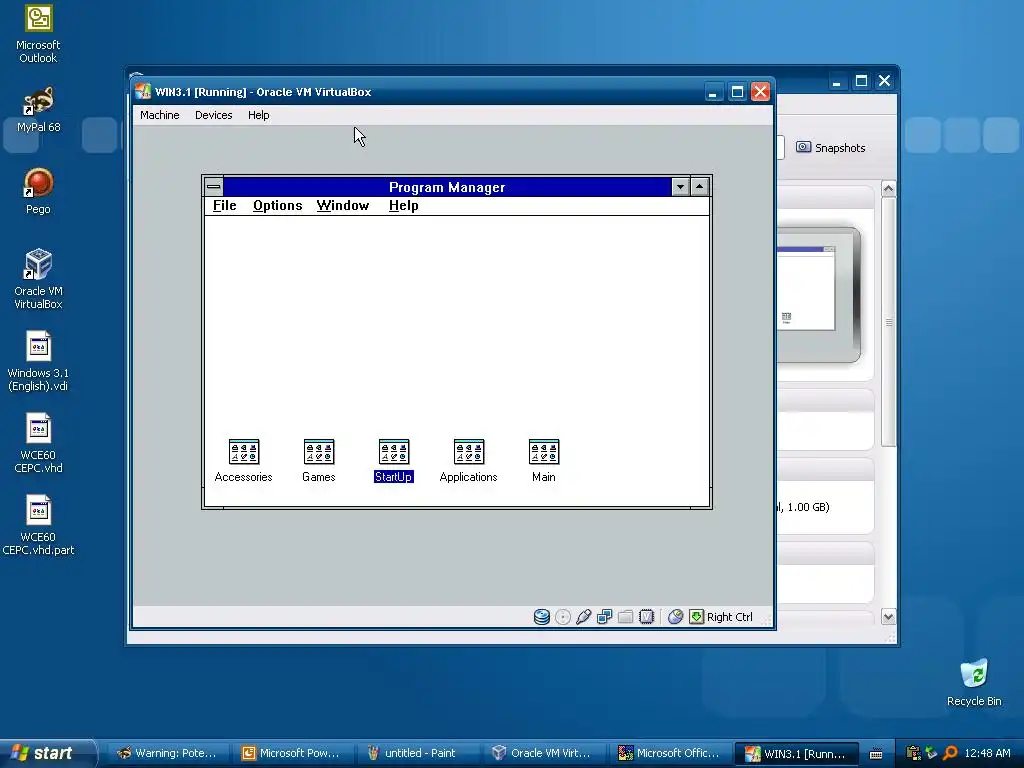The image size is (1024, 768).
Task: Switch to untitled - Paint taskbar button
Action: (x=417, y=754)
